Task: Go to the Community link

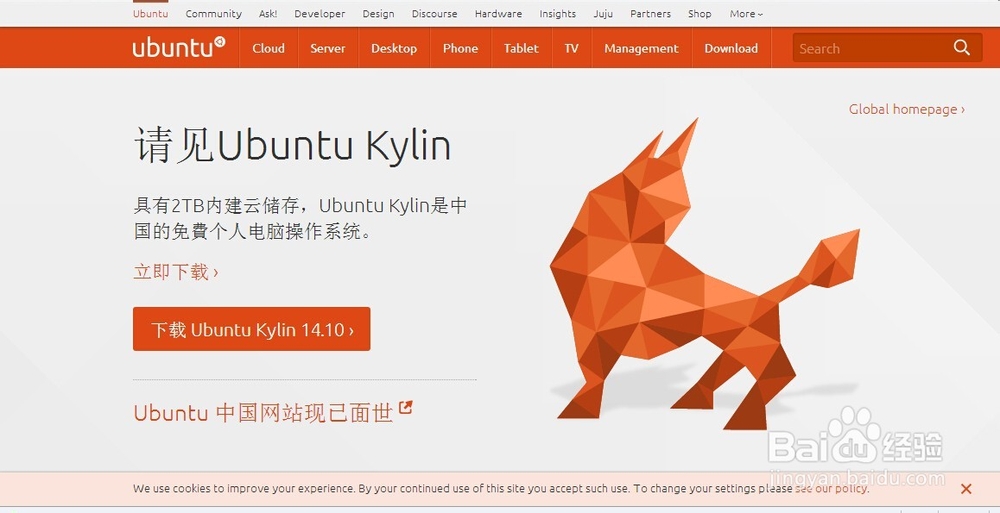Action: tap(214, 13)
